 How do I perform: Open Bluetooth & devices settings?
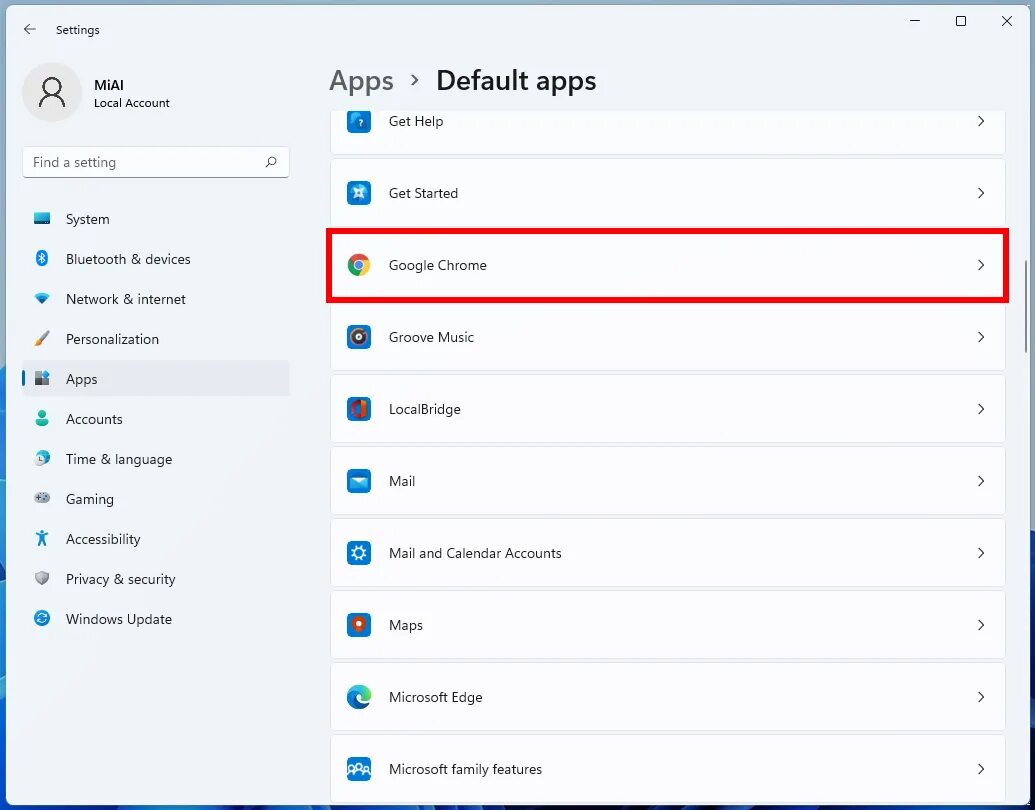[x=156, y=259]
